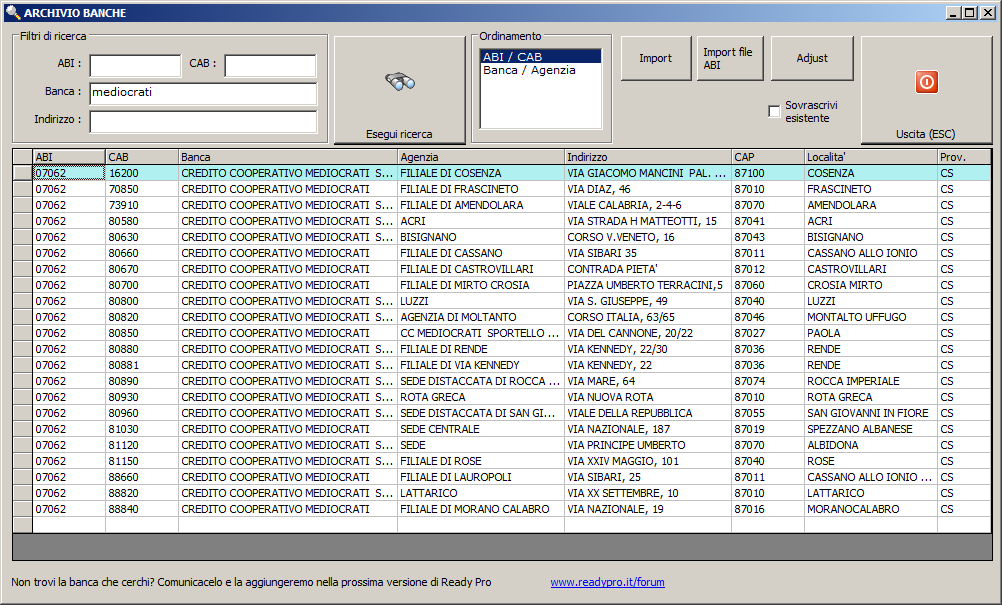This screenshot has width=1002, height=605.
Task: Click the Indirizzo filter input field
Action: tap(203, 121)
